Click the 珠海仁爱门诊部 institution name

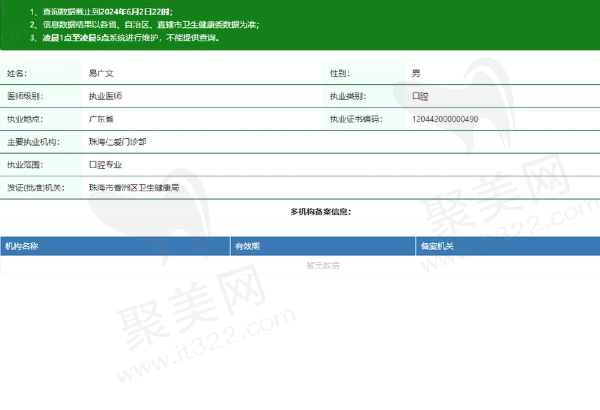117,142
